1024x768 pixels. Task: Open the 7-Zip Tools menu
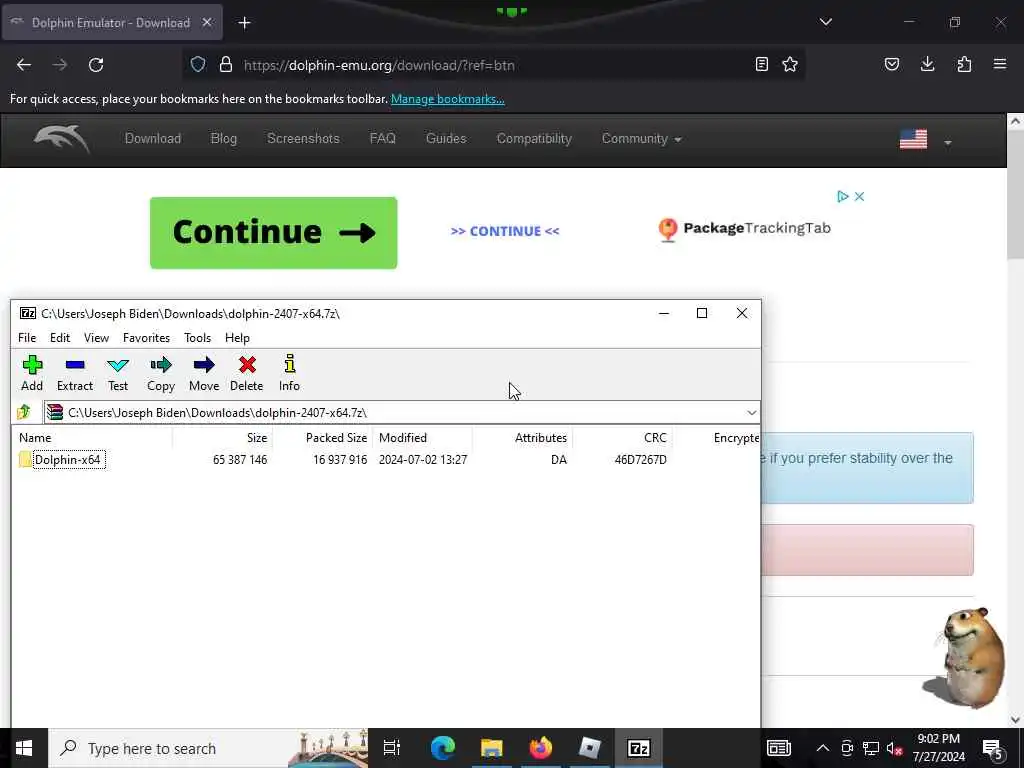197,338
